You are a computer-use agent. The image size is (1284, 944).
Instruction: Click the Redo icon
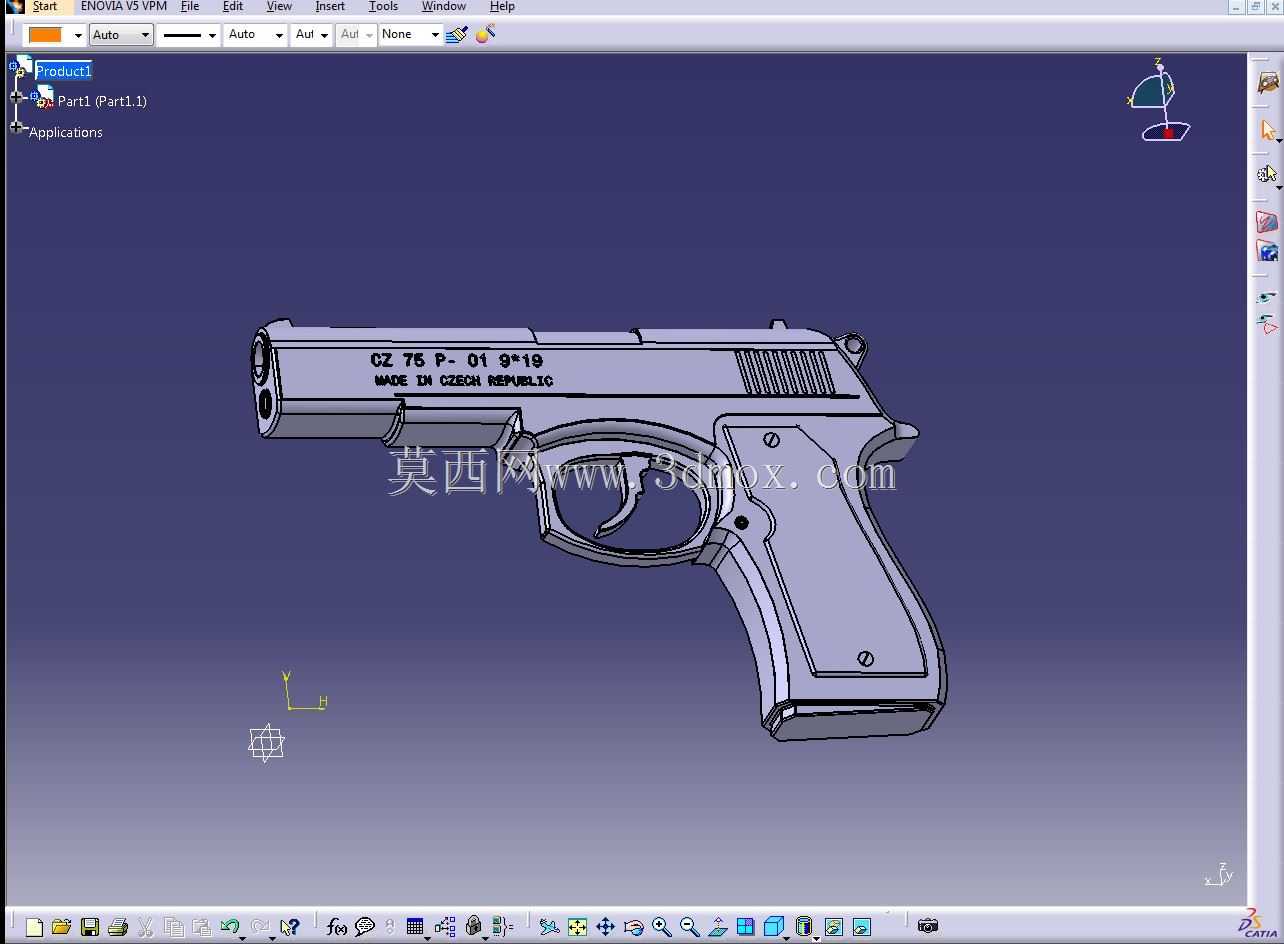click(260, 927)
